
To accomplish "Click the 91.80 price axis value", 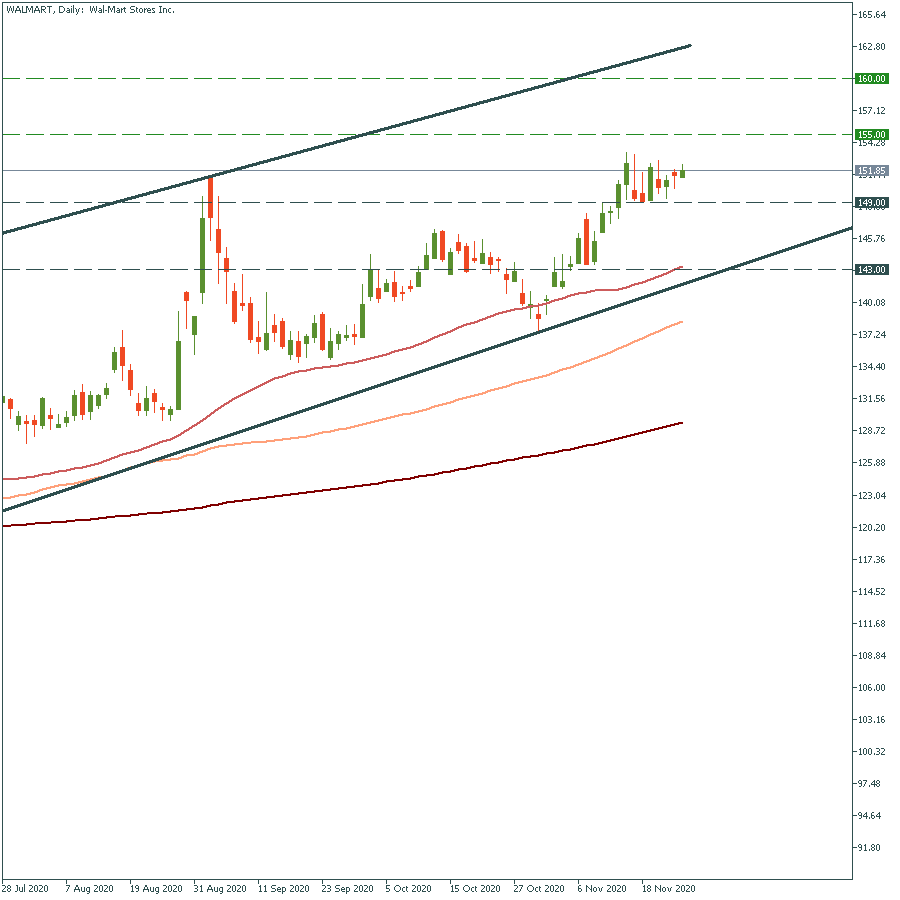I will [872, 848].
